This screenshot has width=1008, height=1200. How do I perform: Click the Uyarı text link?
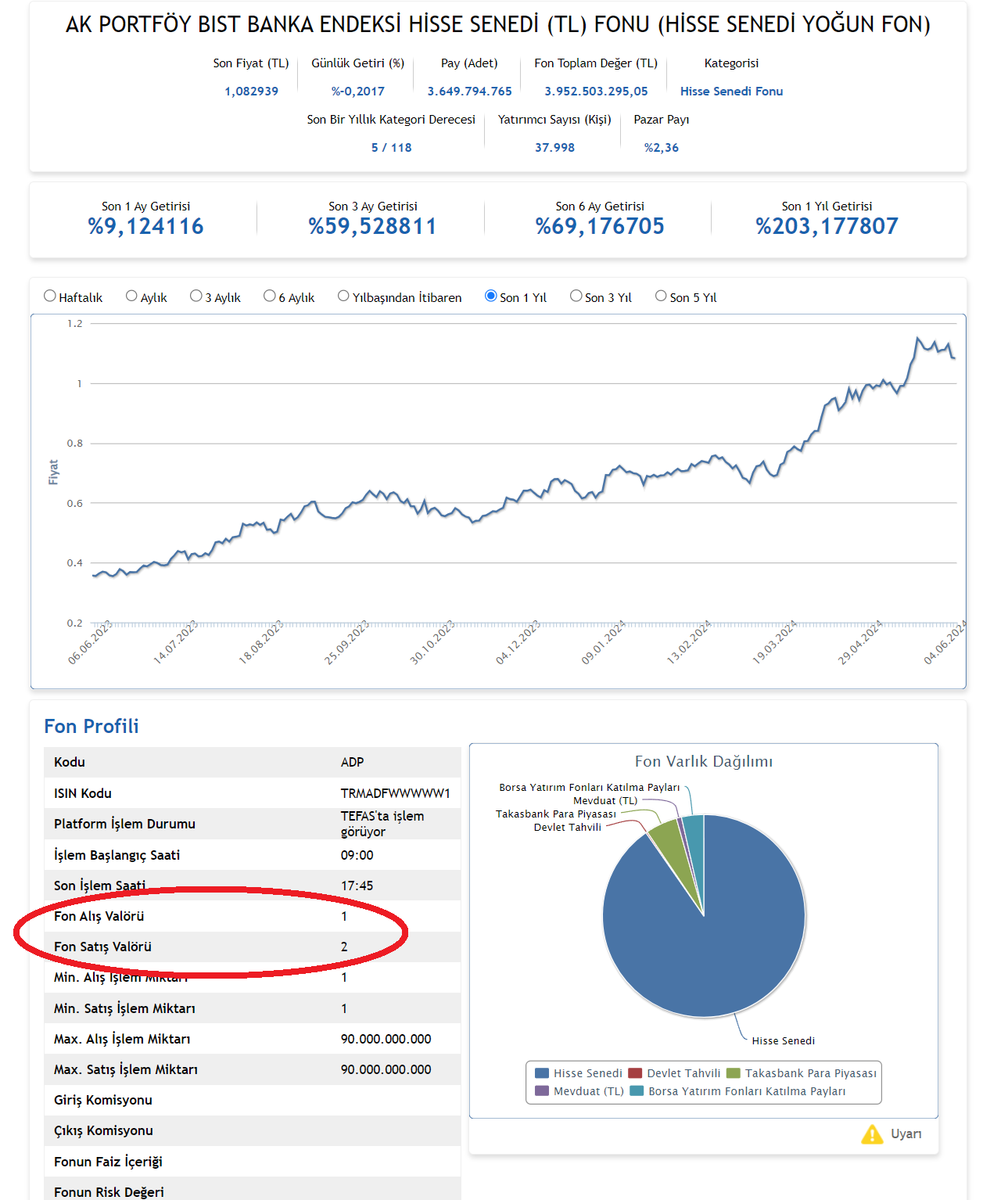906,1134
